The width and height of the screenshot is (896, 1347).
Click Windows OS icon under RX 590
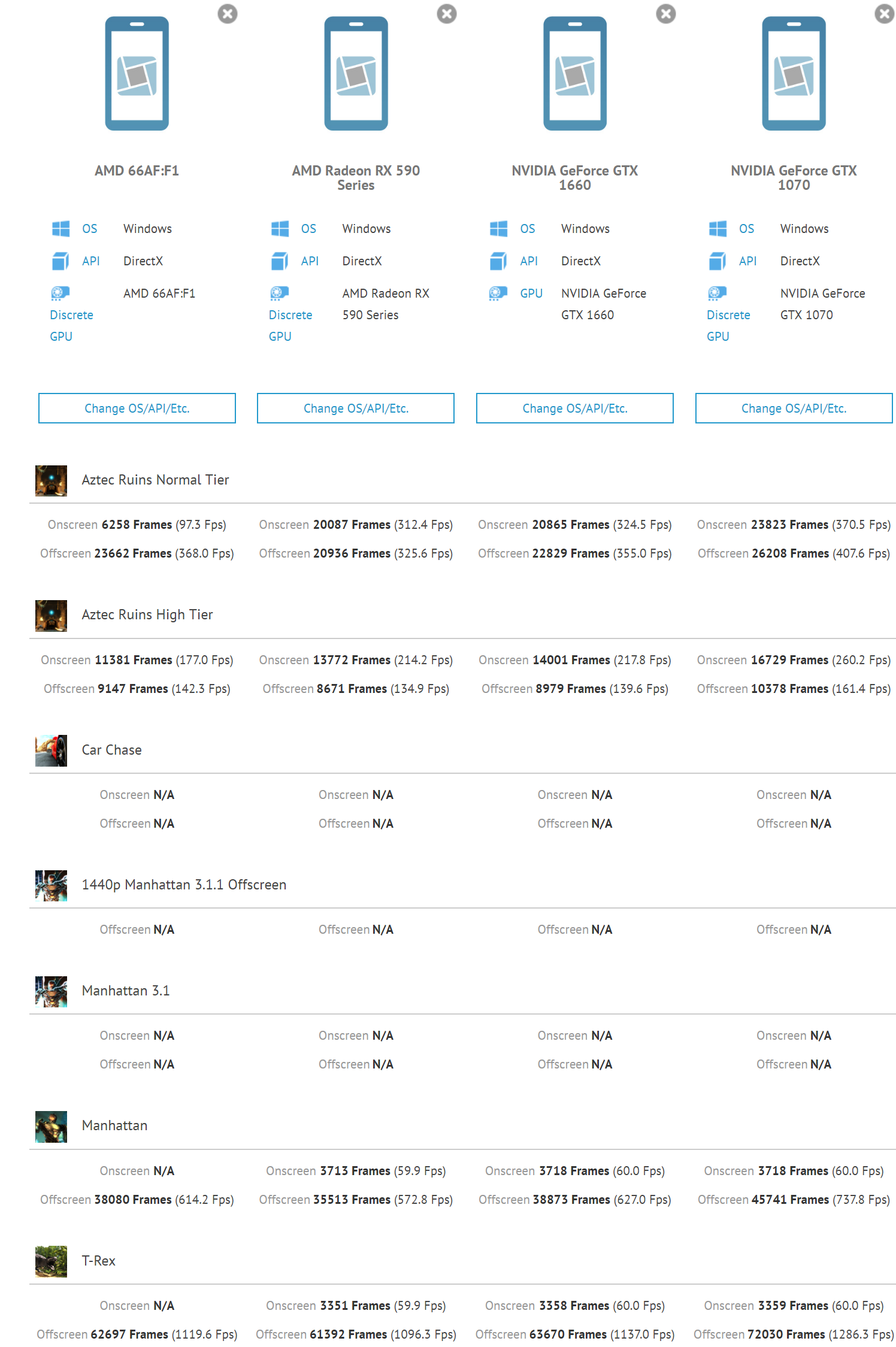[x=280, y=228]
